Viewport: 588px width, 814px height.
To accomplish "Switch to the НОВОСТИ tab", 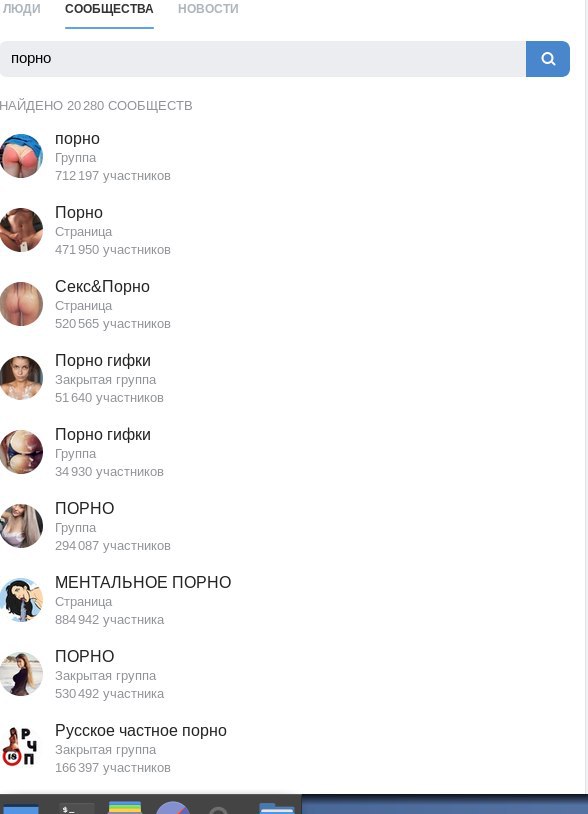I will (x=208, y=9).
